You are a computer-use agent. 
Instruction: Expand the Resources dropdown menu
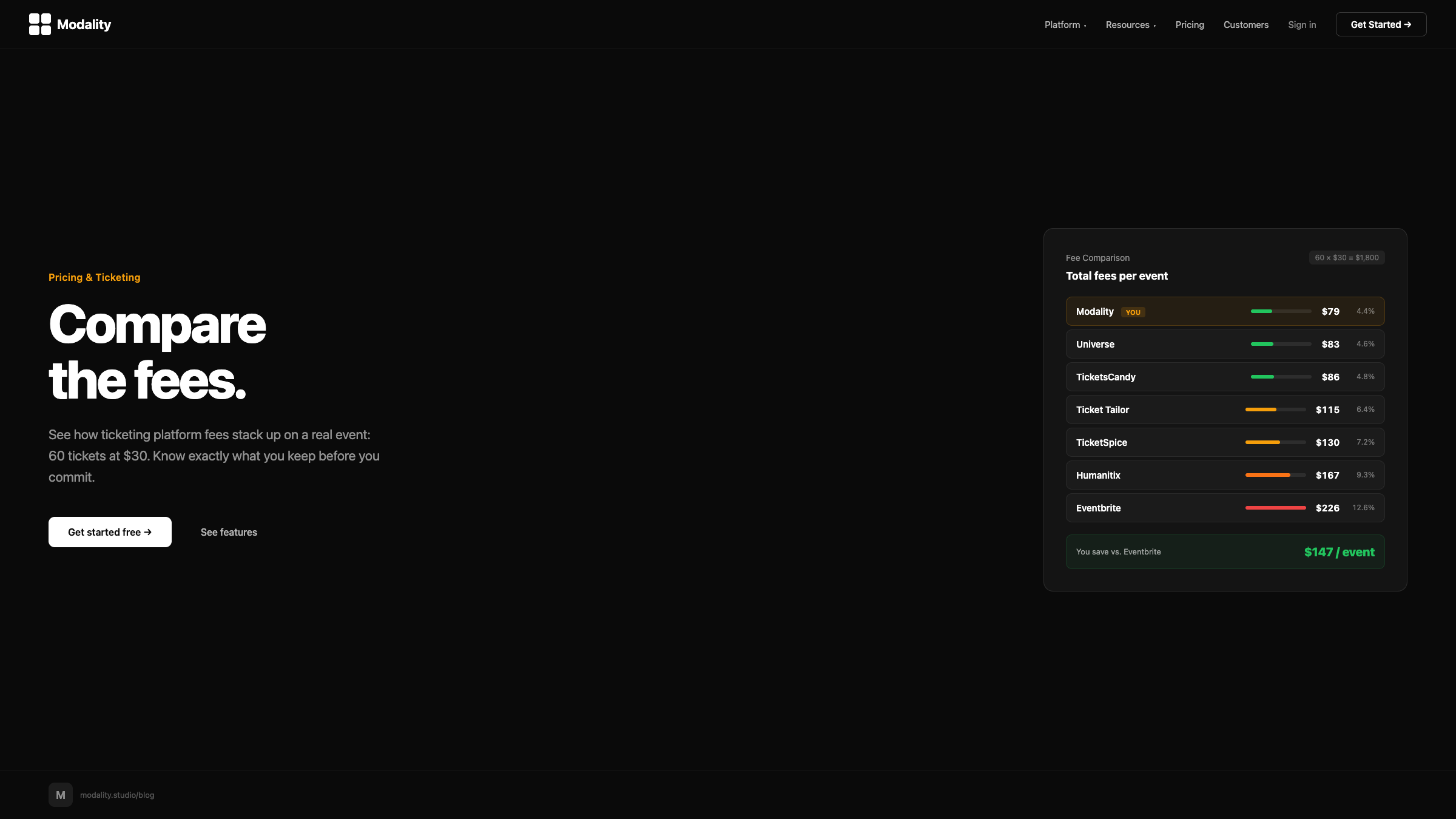point(1131,25)
